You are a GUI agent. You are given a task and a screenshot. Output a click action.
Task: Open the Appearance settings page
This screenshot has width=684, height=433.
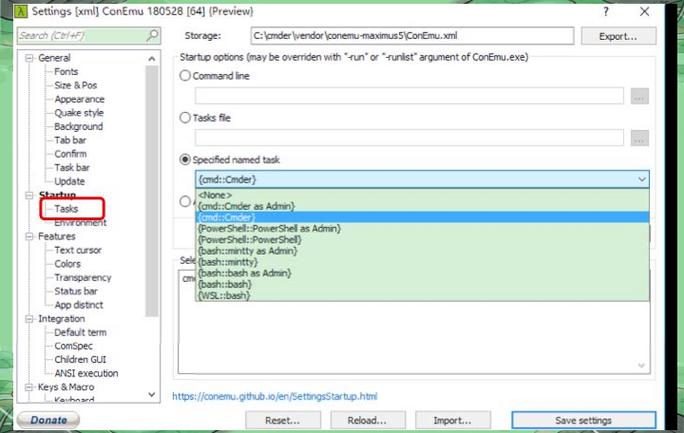pyautogui.click(x=79, y=99)
